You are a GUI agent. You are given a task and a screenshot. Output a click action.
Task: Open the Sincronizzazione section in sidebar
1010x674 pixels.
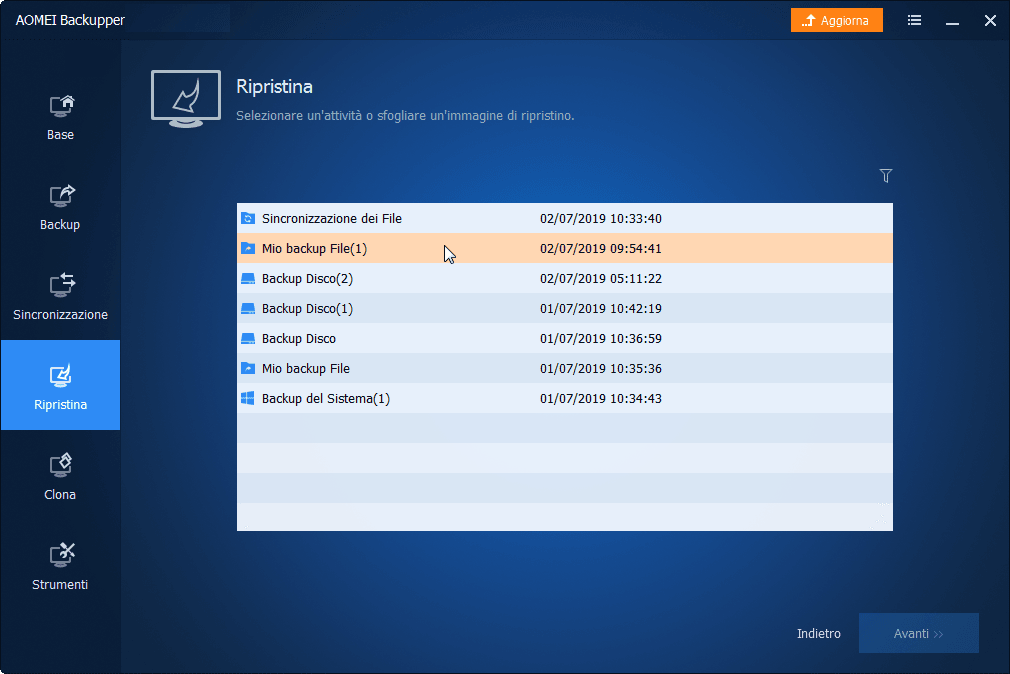click(x=61, y=298)
